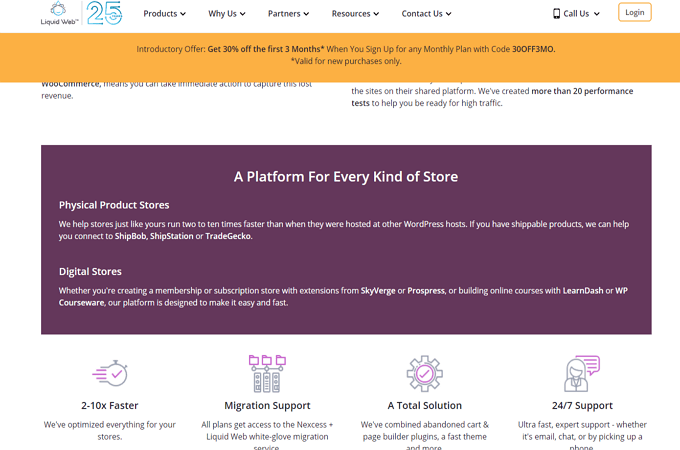Click the A Total Solution heading
This screenshot has height=450, width=680.
point(425,406)
